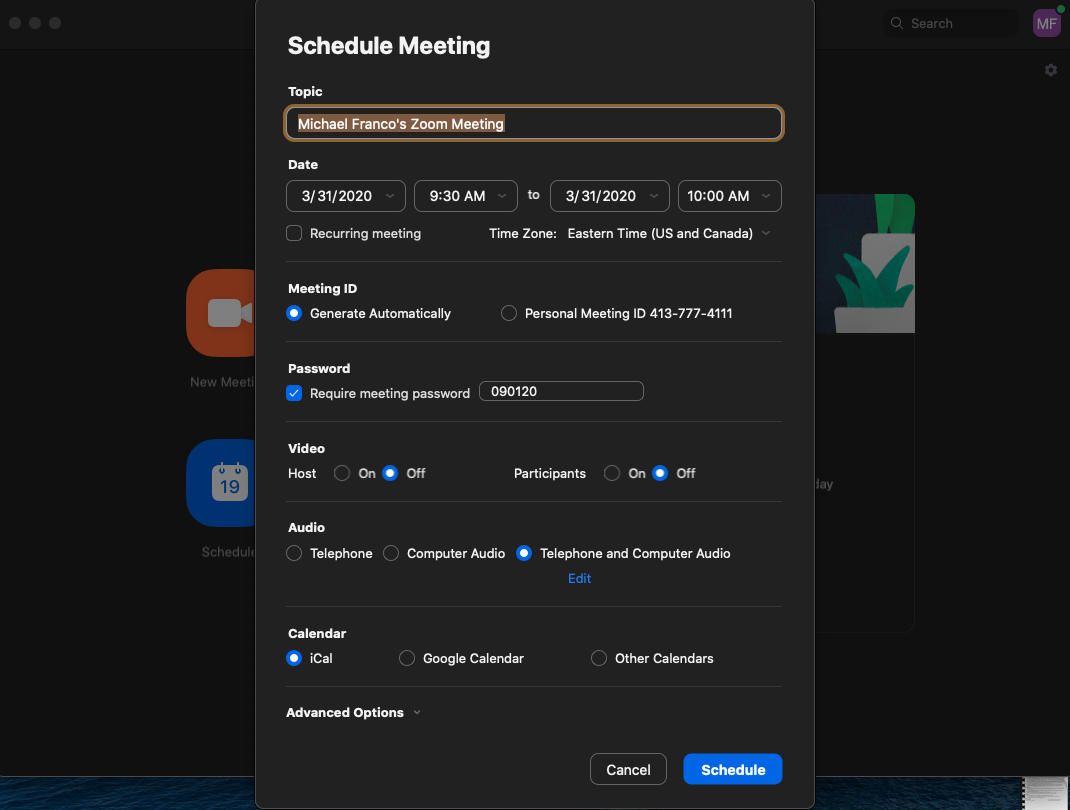Turn Participants video On
The width and height of the screenshot is (1070, 810).
pyautogui.click(x=612, y=474)
